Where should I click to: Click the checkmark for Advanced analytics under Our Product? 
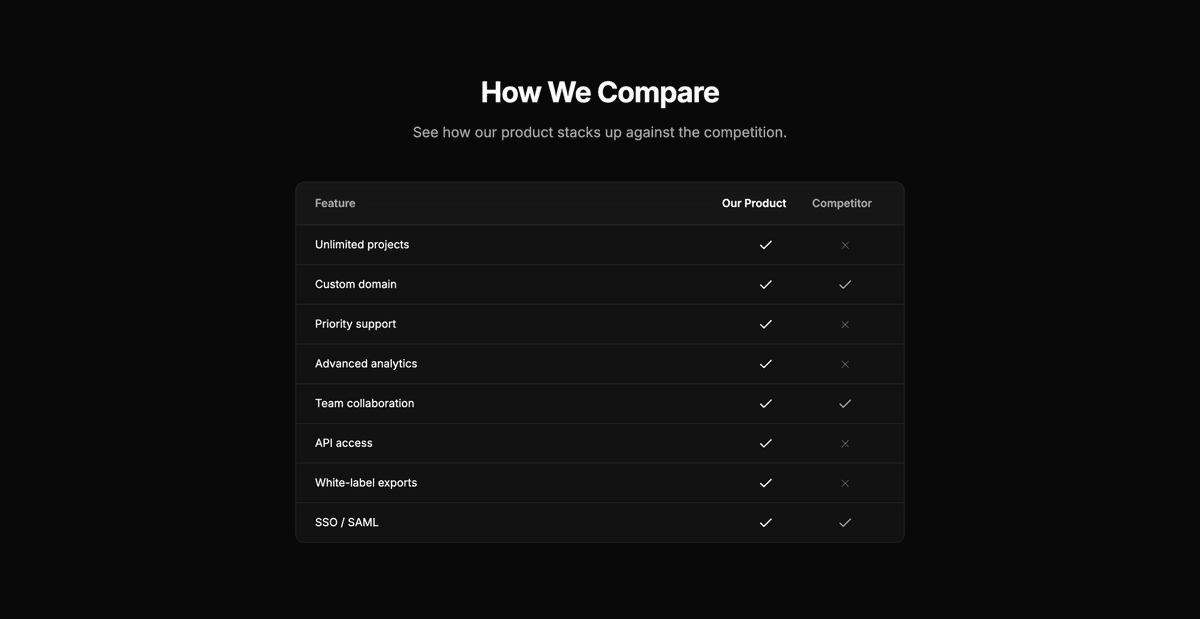765,363
